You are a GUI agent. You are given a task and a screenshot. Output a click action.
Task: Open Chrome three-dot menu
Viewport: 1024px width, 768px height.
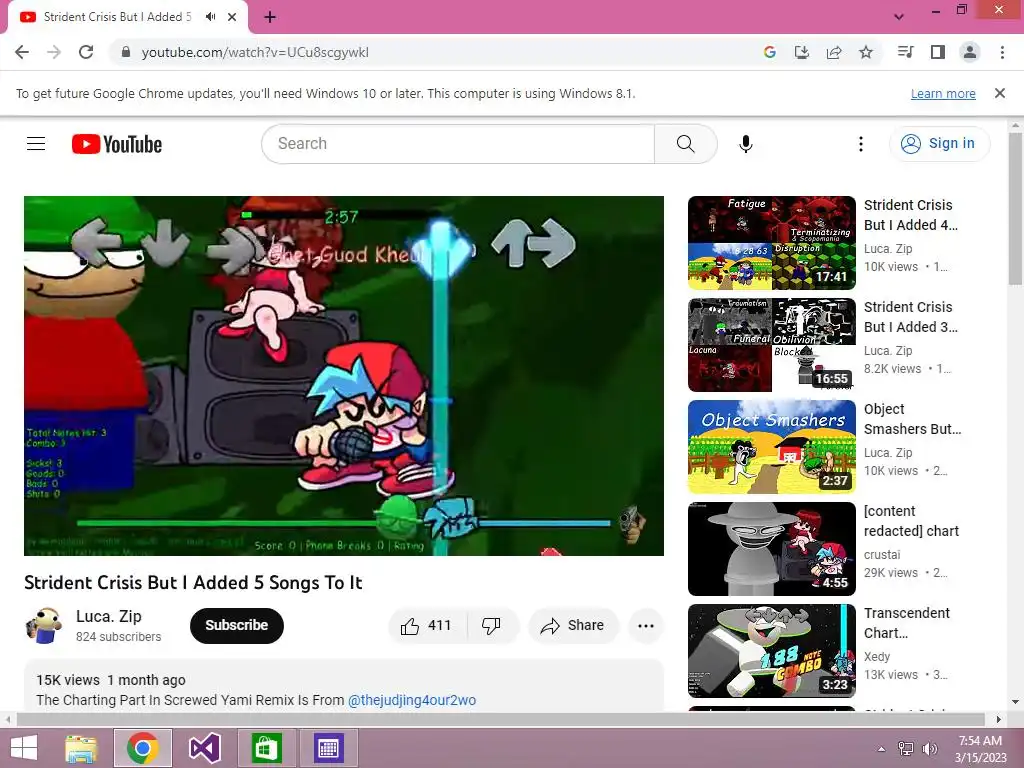point(1002,52)
